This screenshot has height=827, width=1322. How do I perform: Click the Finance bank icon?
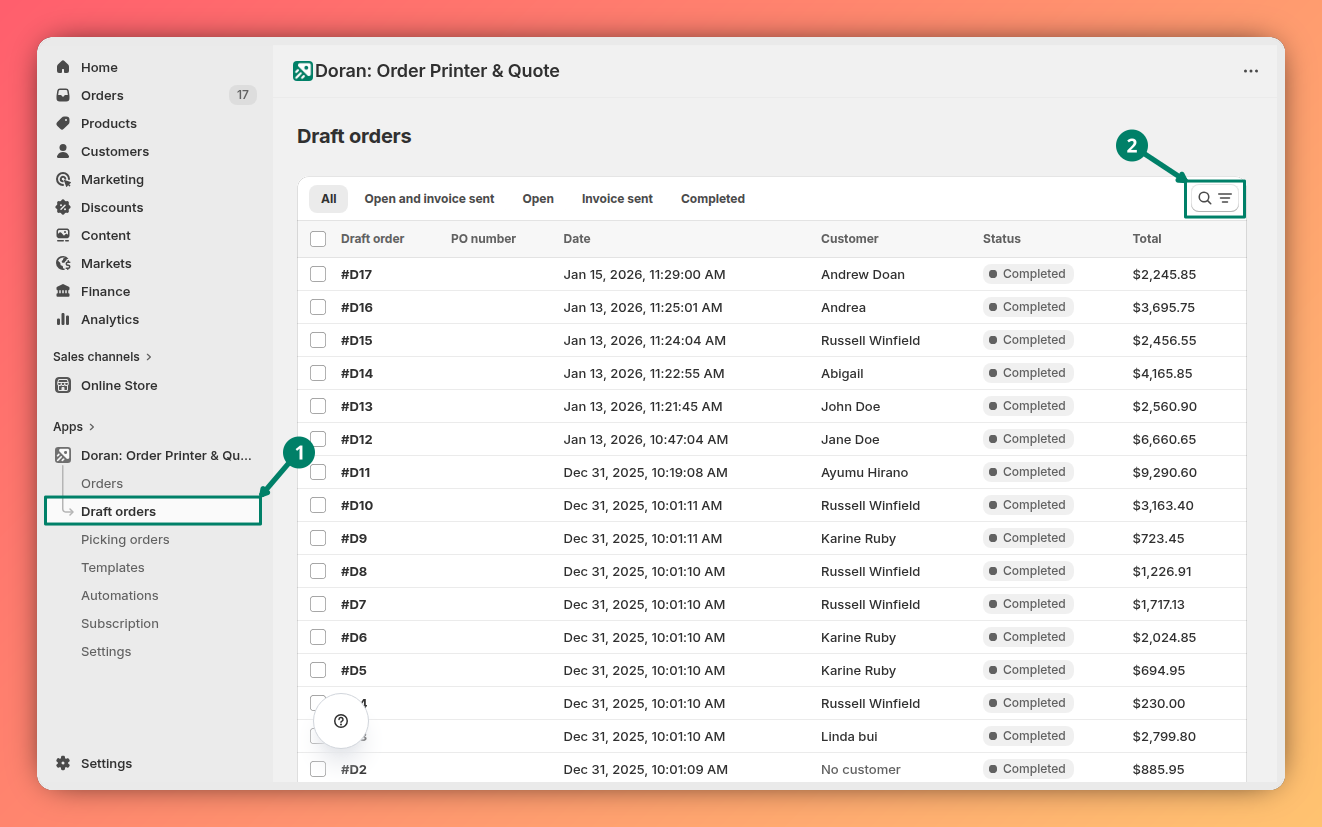(x=63, y=291)
